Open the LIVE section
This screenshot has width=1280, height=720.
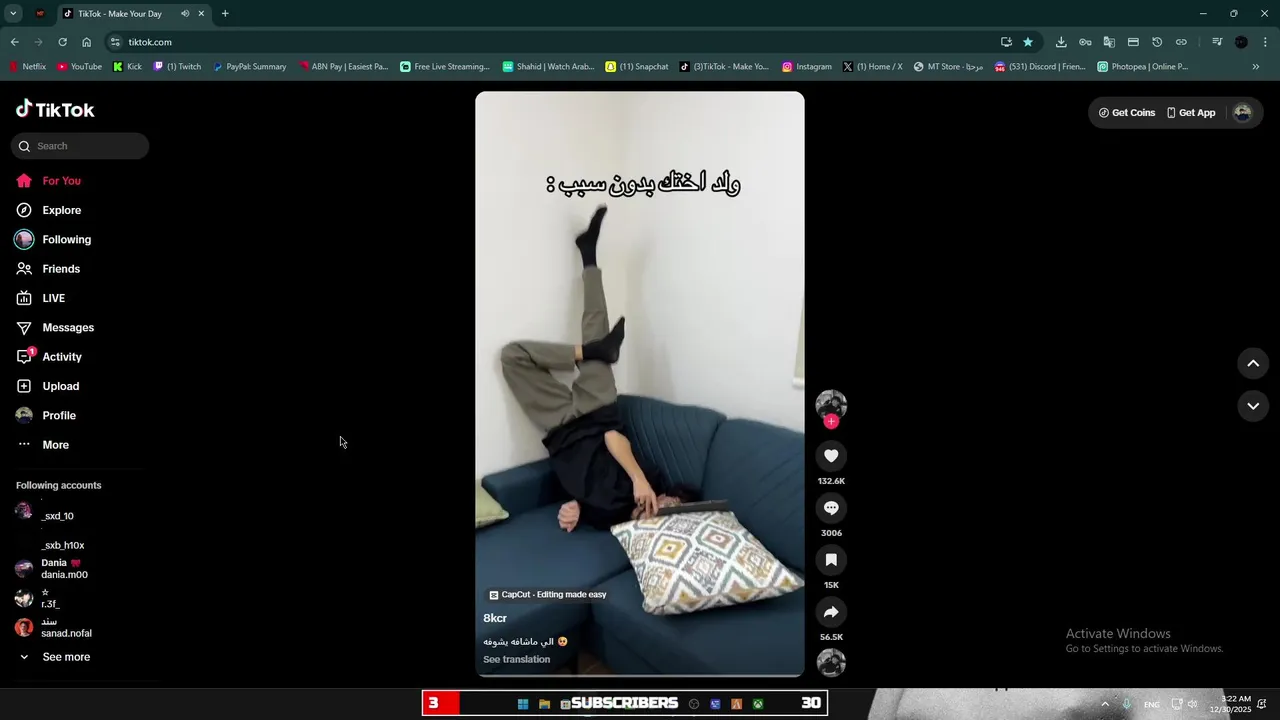(x=41, y=298)
